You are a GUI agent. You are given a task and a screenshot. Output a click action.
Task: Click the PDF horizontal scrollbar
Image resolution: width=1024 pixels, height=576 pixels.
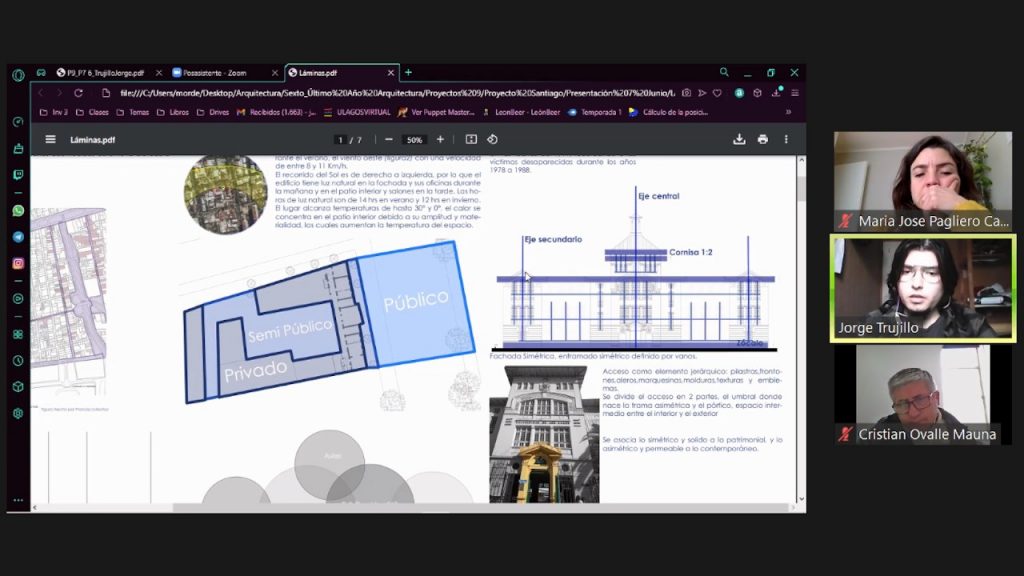click(x=400, y=507)
